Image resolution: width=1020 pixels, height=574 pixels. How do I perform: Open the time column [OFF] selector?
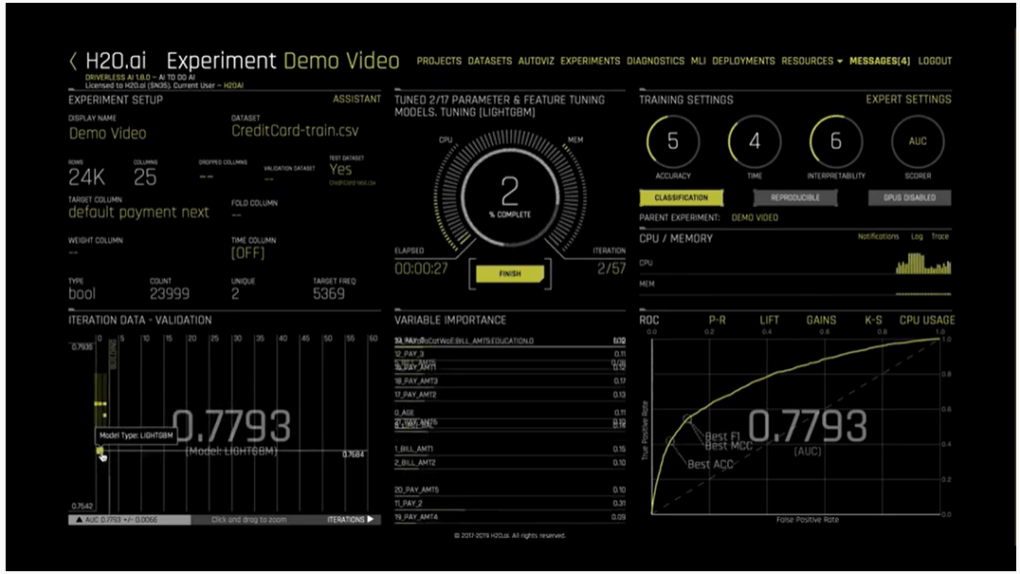[248, 253]
